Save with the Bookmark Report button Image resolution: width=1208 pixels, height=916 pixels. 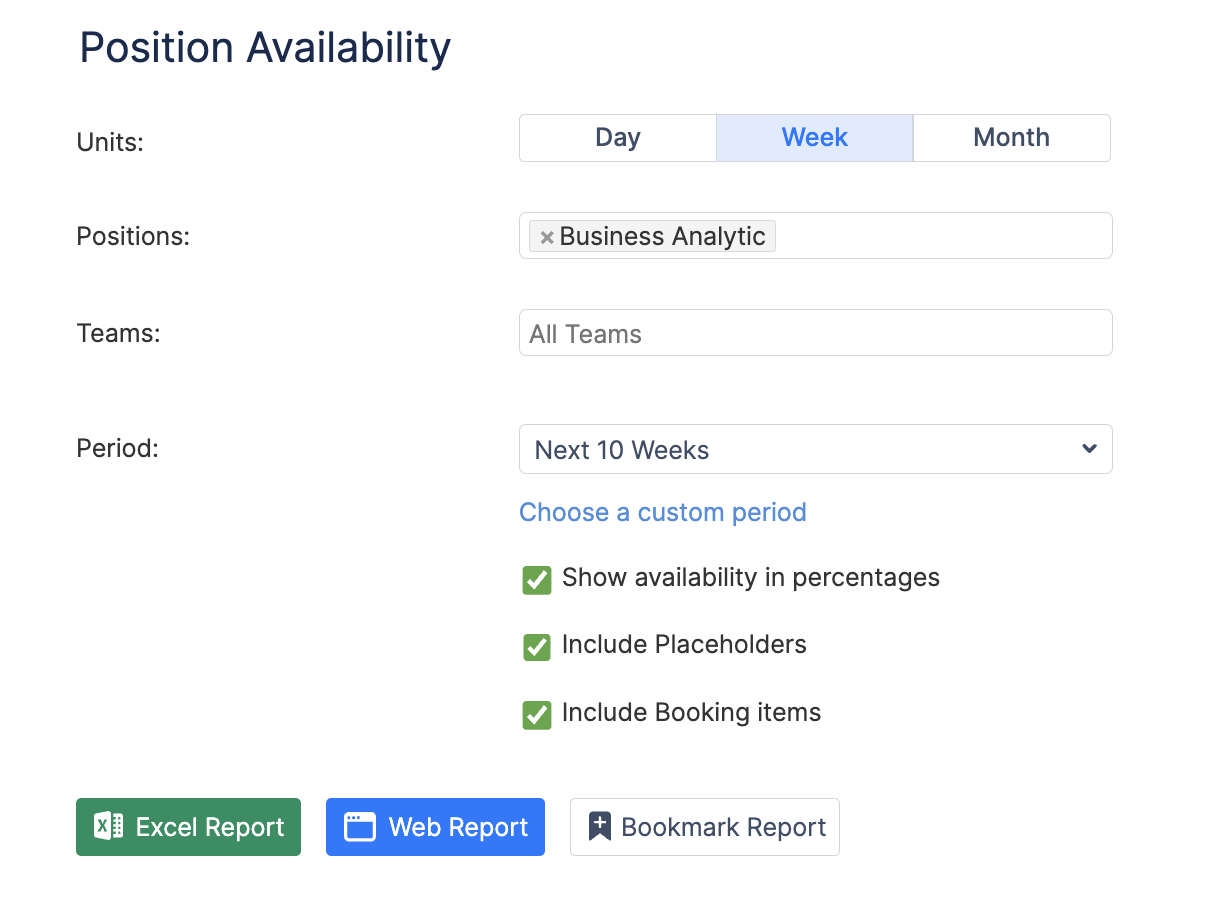(x=704, y=827)
